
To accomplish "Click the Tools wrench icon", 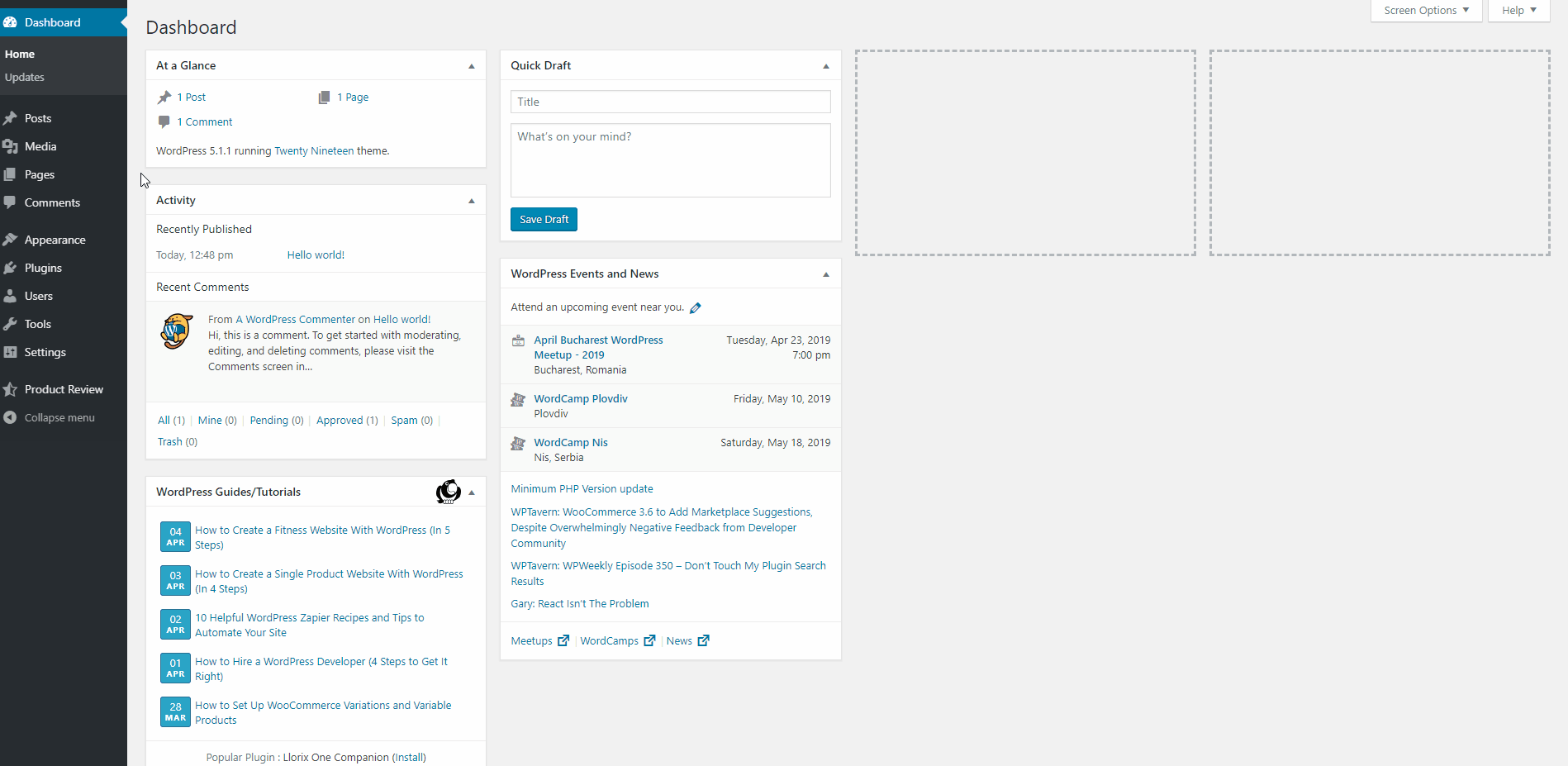I will pos(11,324).
